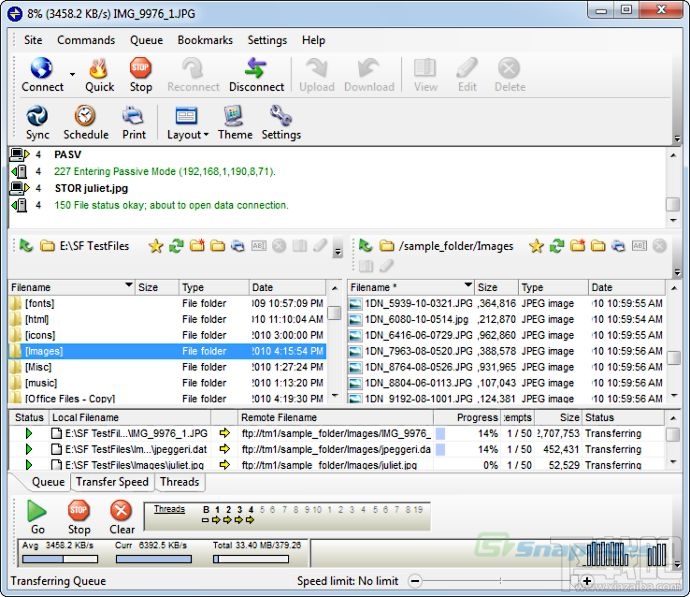Click the green Go queue button

[37, 517]
